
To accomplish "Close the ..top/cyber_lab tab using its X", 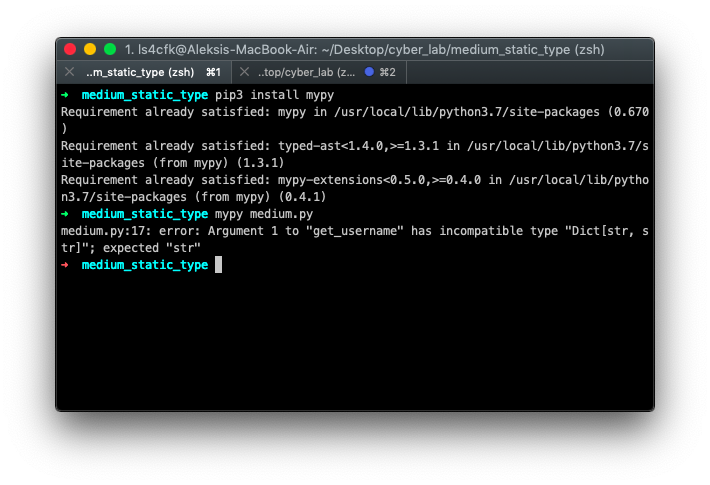I will click(x=245, y=72).
